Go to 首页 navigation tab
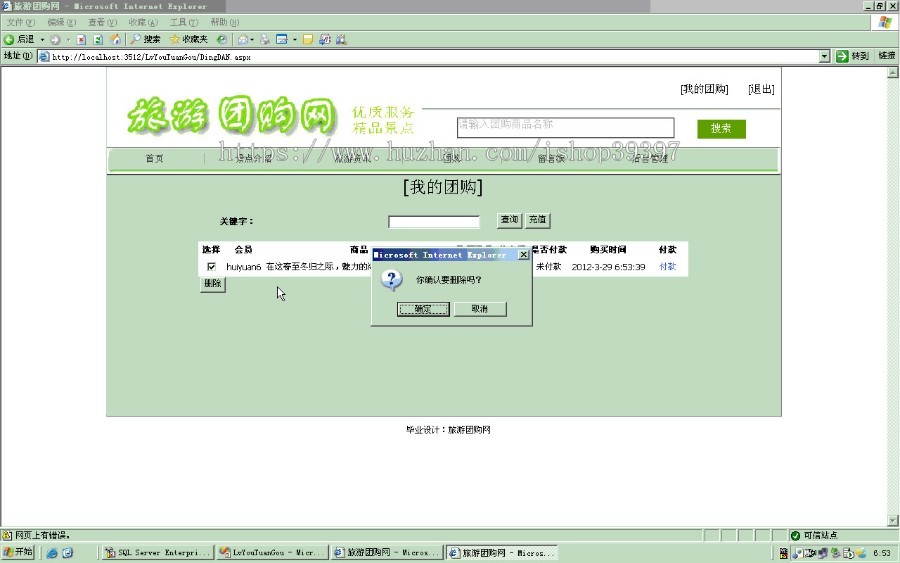The image size is (900, 563). (154, 158)
